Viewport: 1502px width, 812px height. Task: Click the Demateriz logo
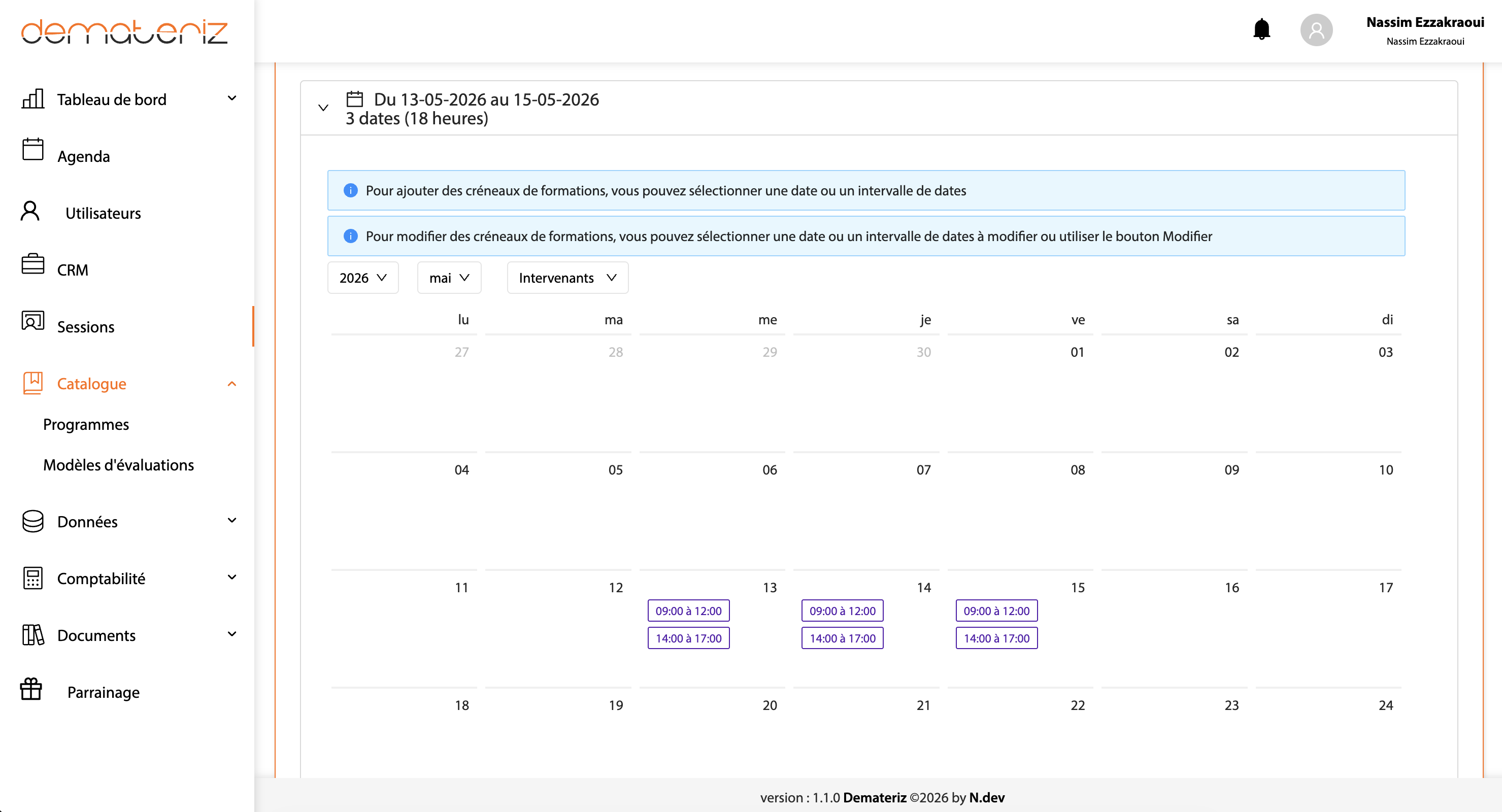coord(124,31)
